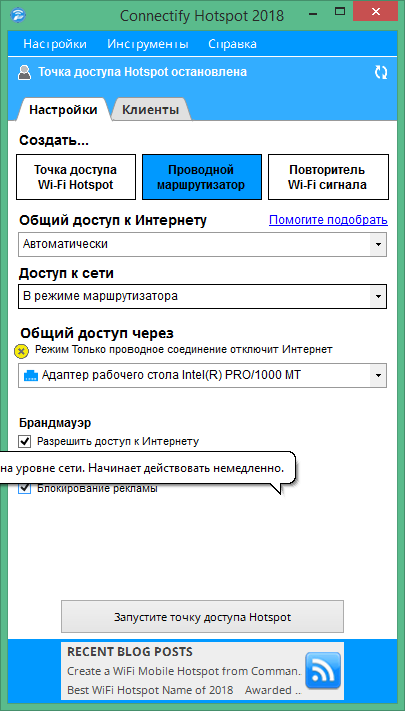Open the Инструменты menu
The height and width of the screenshot is (711, 405).
(x=148, y=44)
